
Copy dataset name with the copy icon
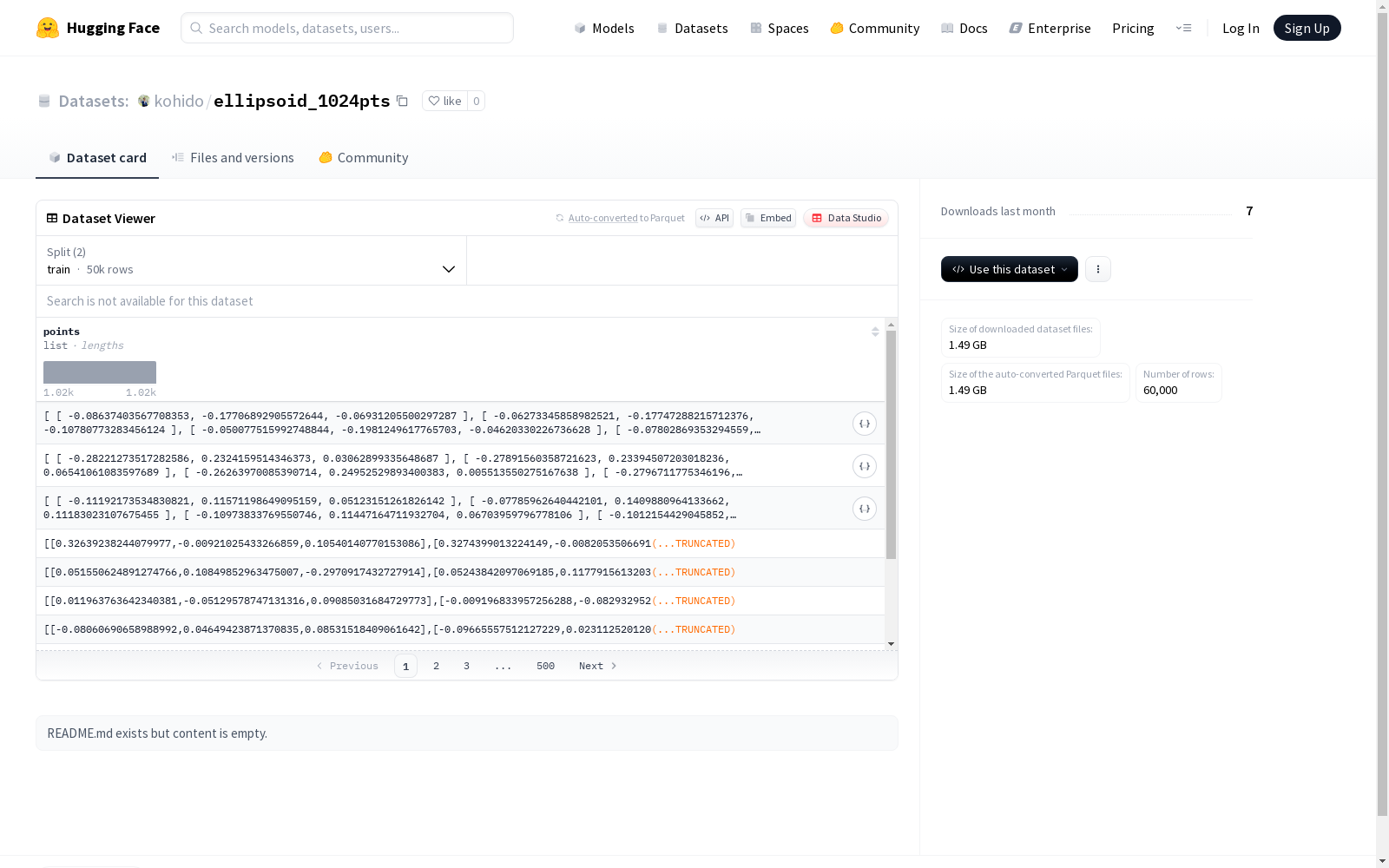click(x=402, y=101)
